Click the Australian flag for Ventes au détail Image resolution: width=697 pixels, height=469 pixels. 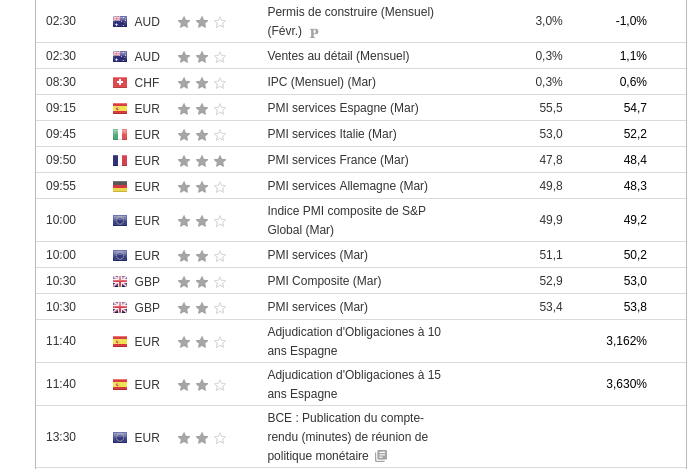tap(120, 56)
